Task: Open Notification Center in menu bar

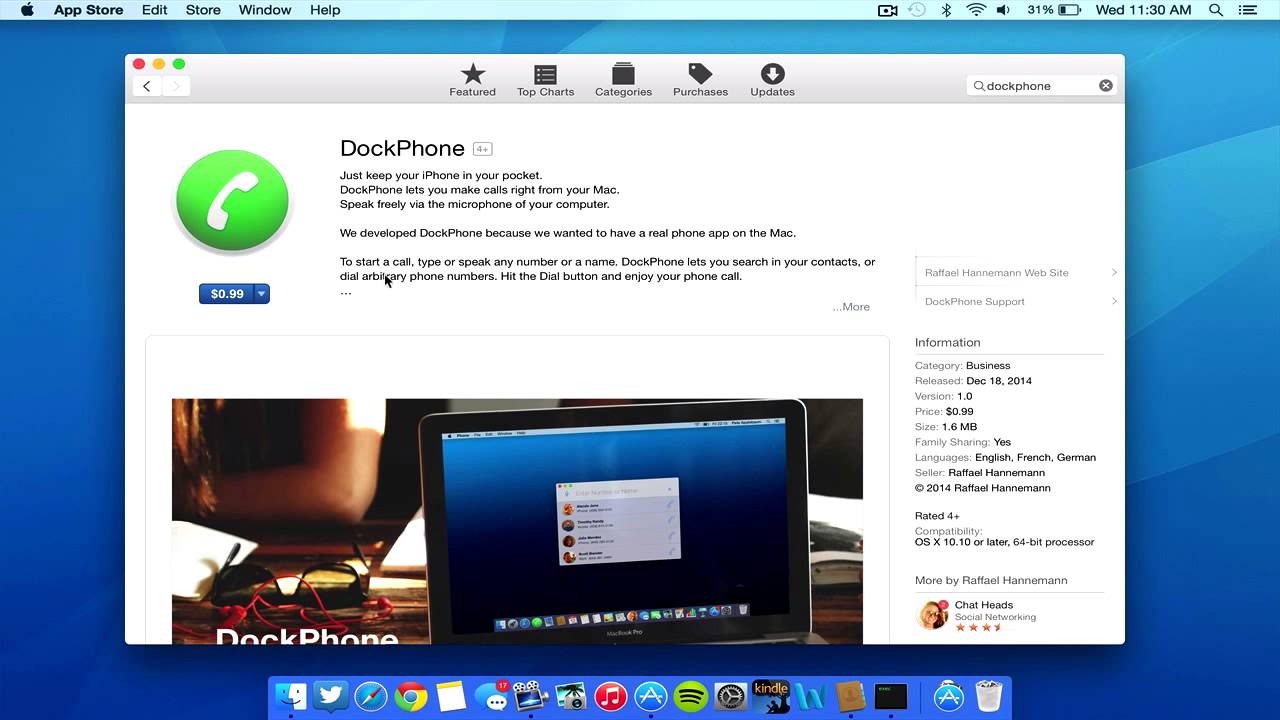Action: tap(1246, 10)
